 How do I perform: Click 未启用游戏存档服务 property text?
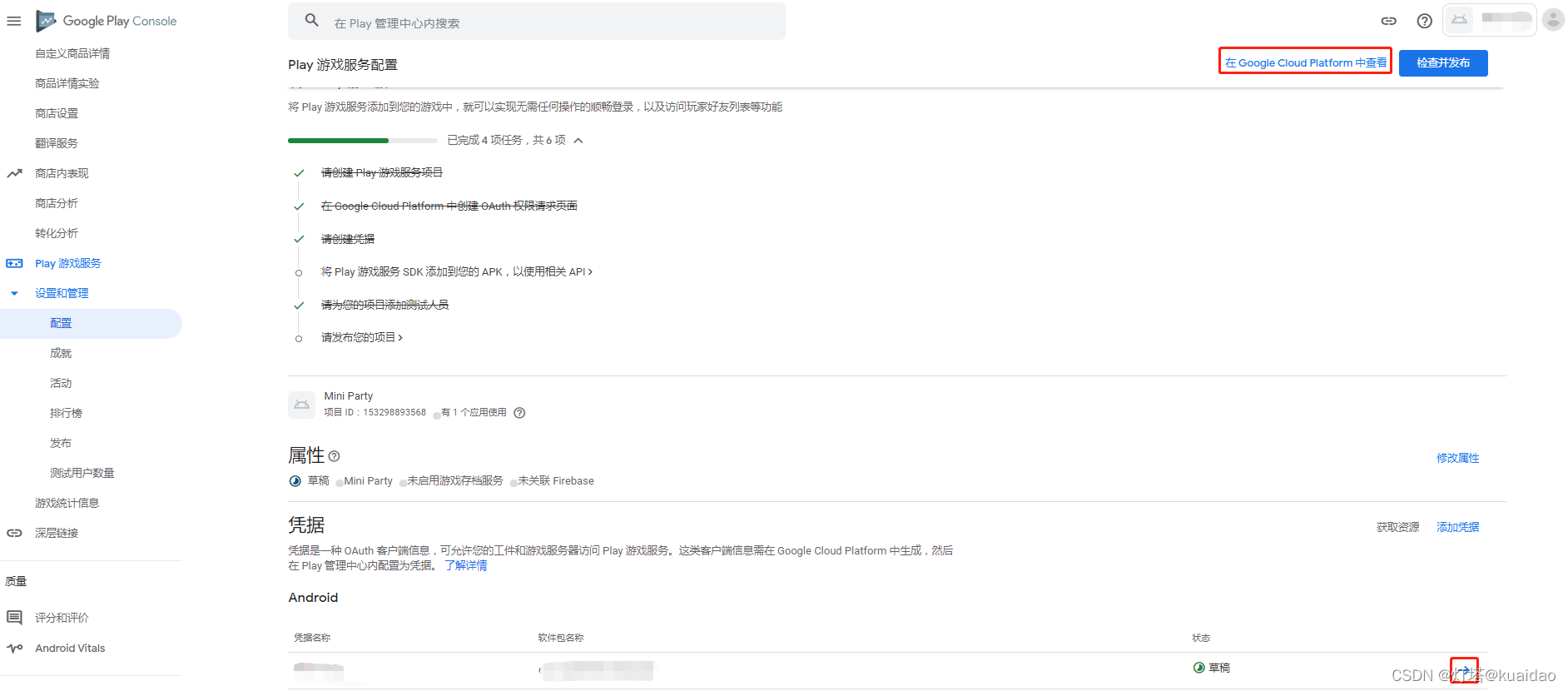pos(455,481)
